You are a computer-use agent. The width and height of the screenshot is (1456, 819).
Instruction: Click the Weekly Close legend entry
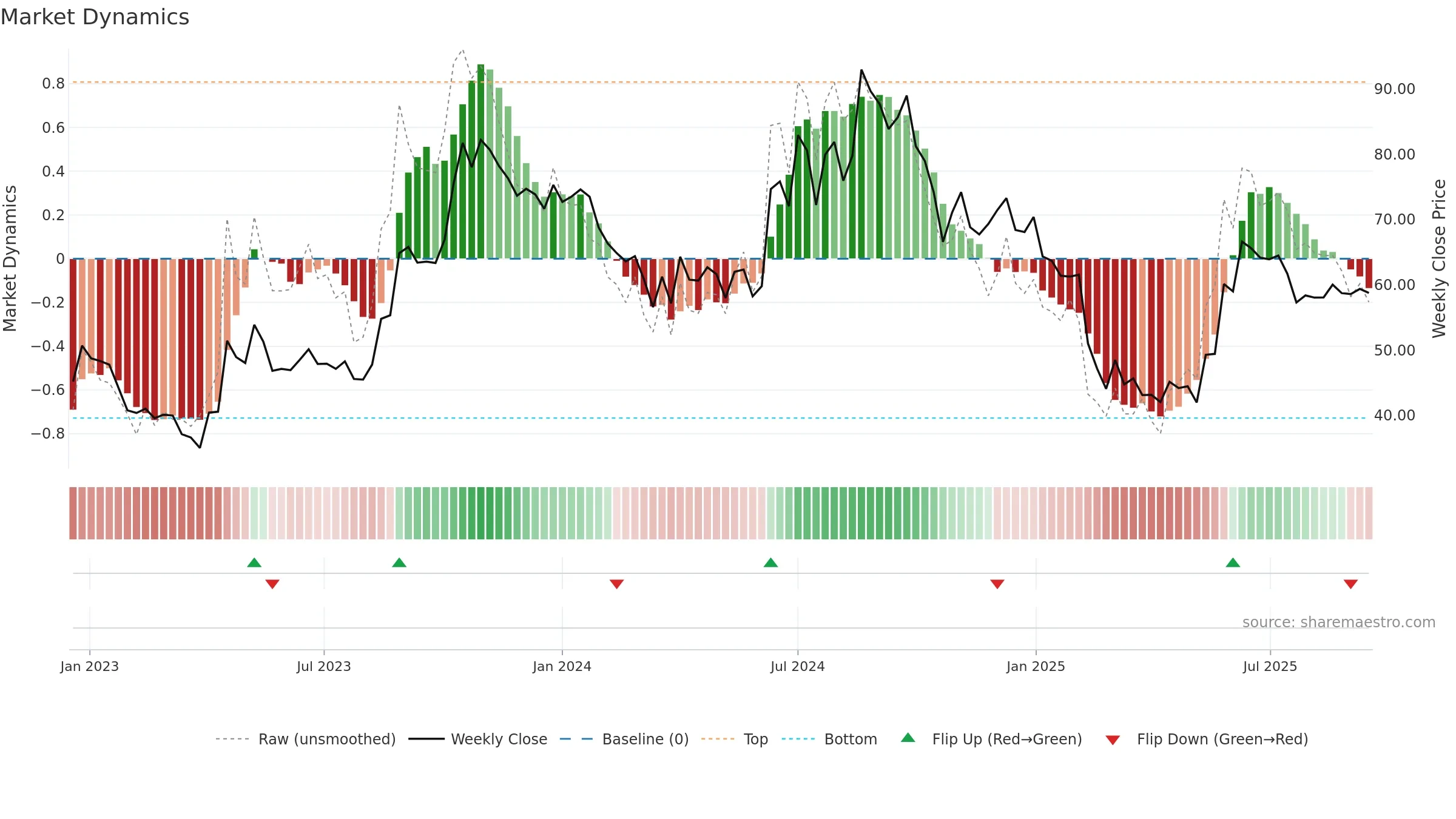[x=478, y=739]
